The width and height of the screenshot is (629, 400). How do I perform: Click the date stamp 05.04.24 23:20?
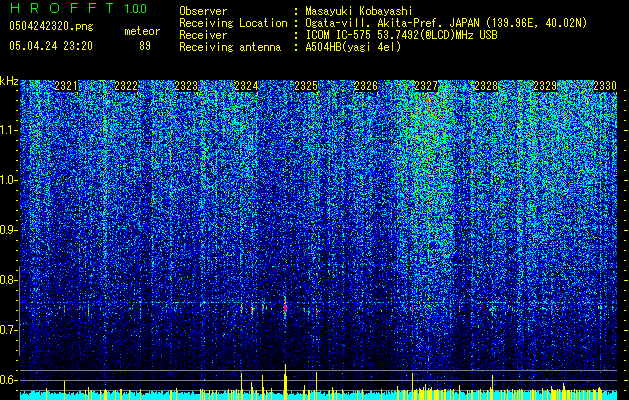(51, 46)
